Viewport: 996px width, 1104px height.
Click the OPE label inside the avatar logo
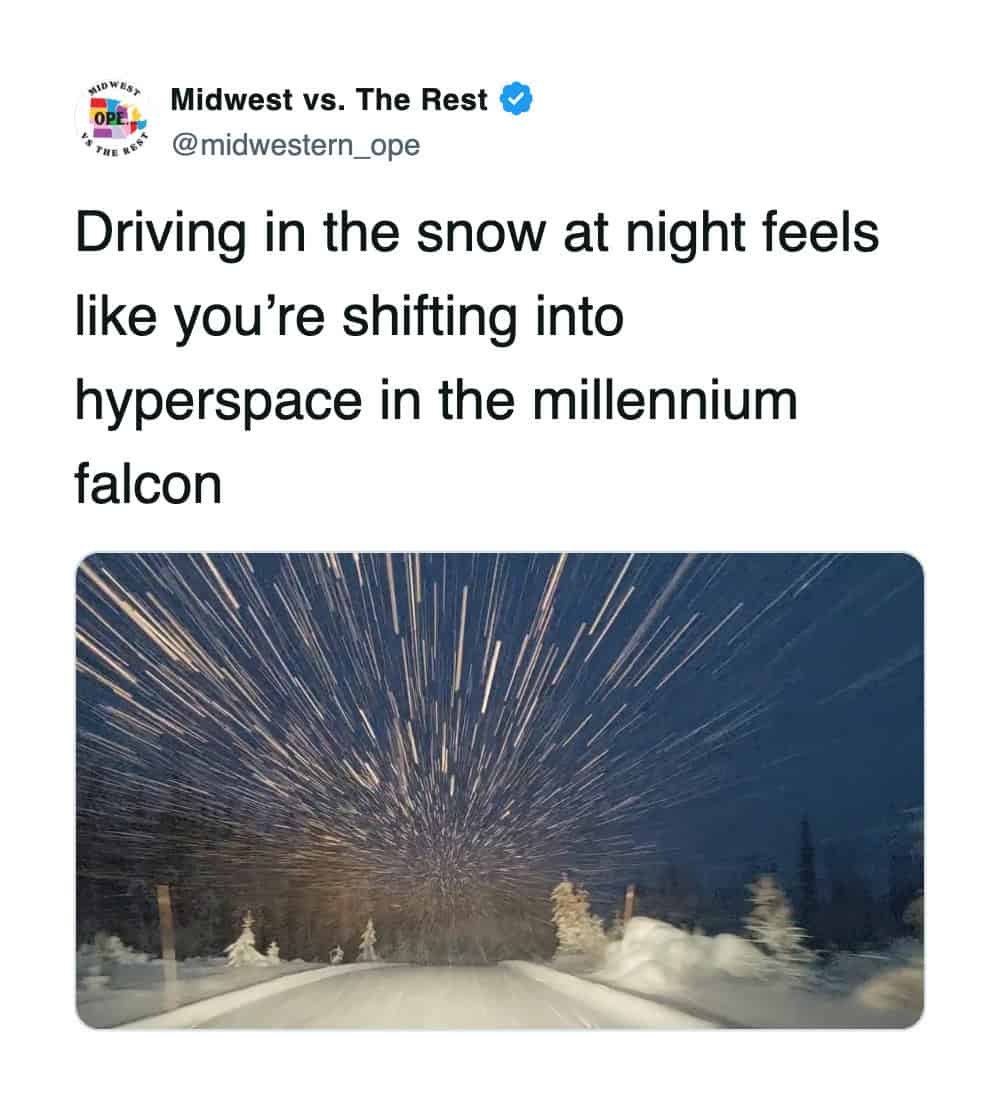pos(108,117)
